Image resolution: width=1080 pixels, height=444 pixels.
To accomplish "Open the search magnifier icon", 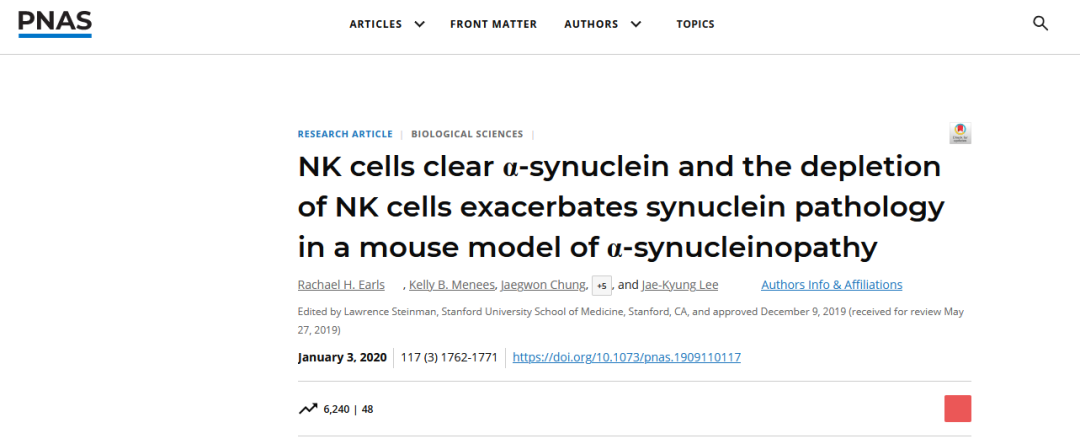I will point(1040,24).
